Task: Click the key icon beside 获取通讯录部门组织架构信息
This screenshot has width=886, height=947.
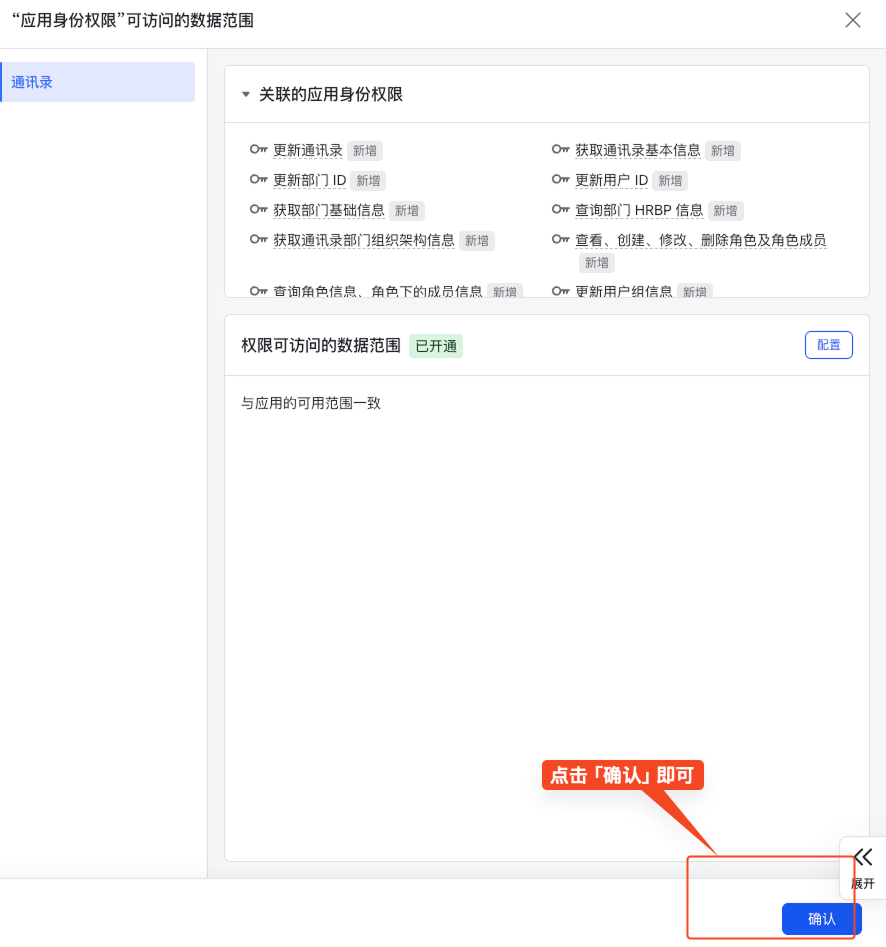Action: (260, 240)
